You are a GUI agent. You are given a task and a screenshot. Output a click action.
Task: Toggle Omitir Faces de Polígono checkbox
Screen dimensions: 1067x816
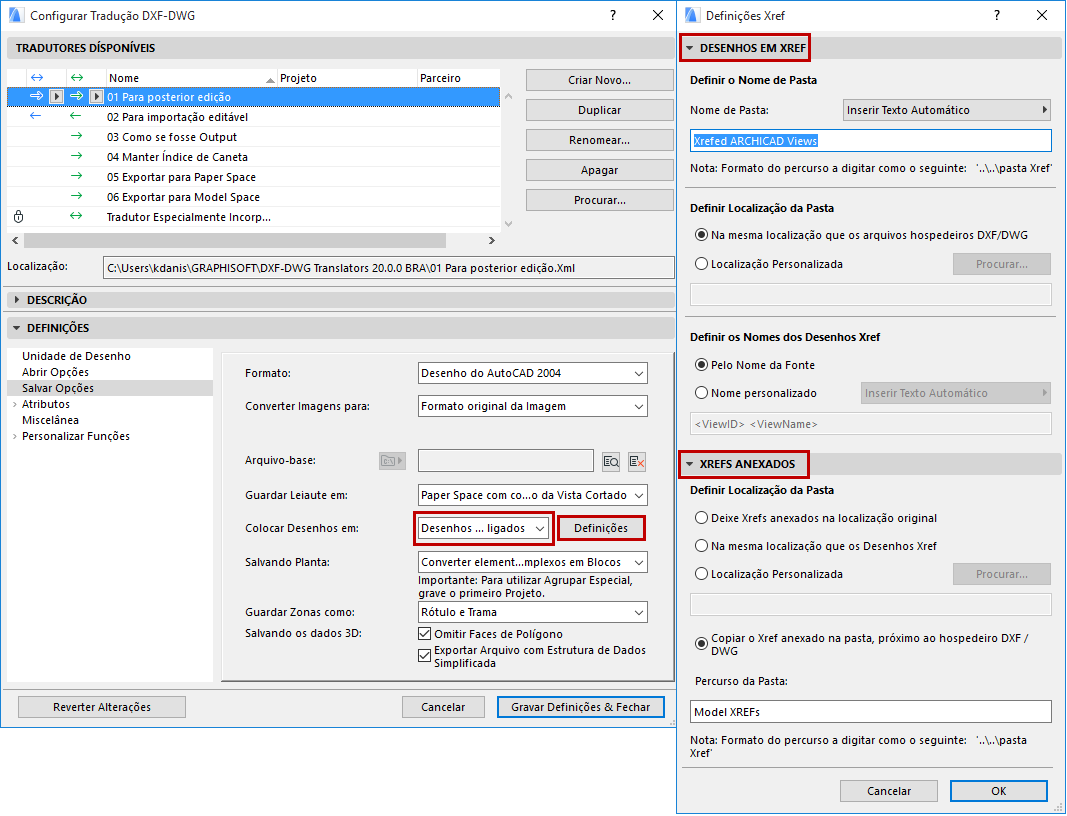pos(425,634)
